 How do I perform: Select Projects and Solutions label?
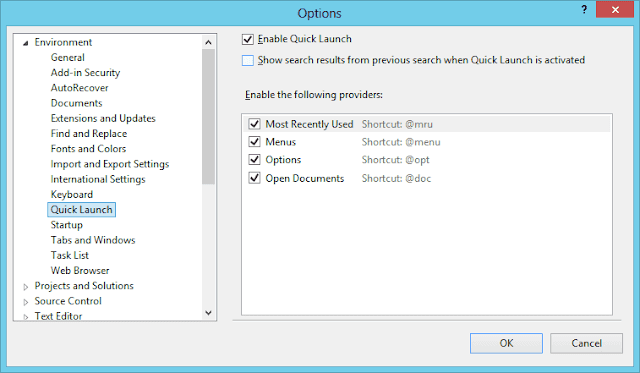click(84, 286)
